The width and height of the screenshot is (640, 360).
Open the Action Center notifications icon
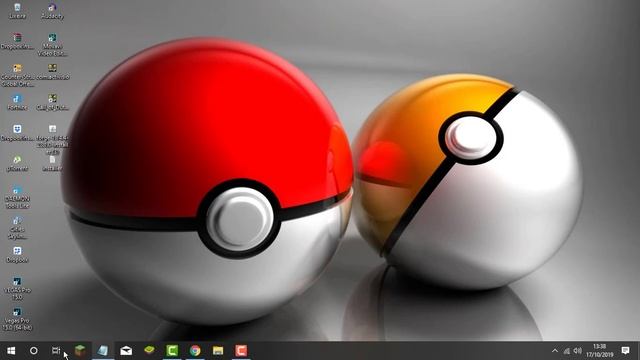[625, 351]
